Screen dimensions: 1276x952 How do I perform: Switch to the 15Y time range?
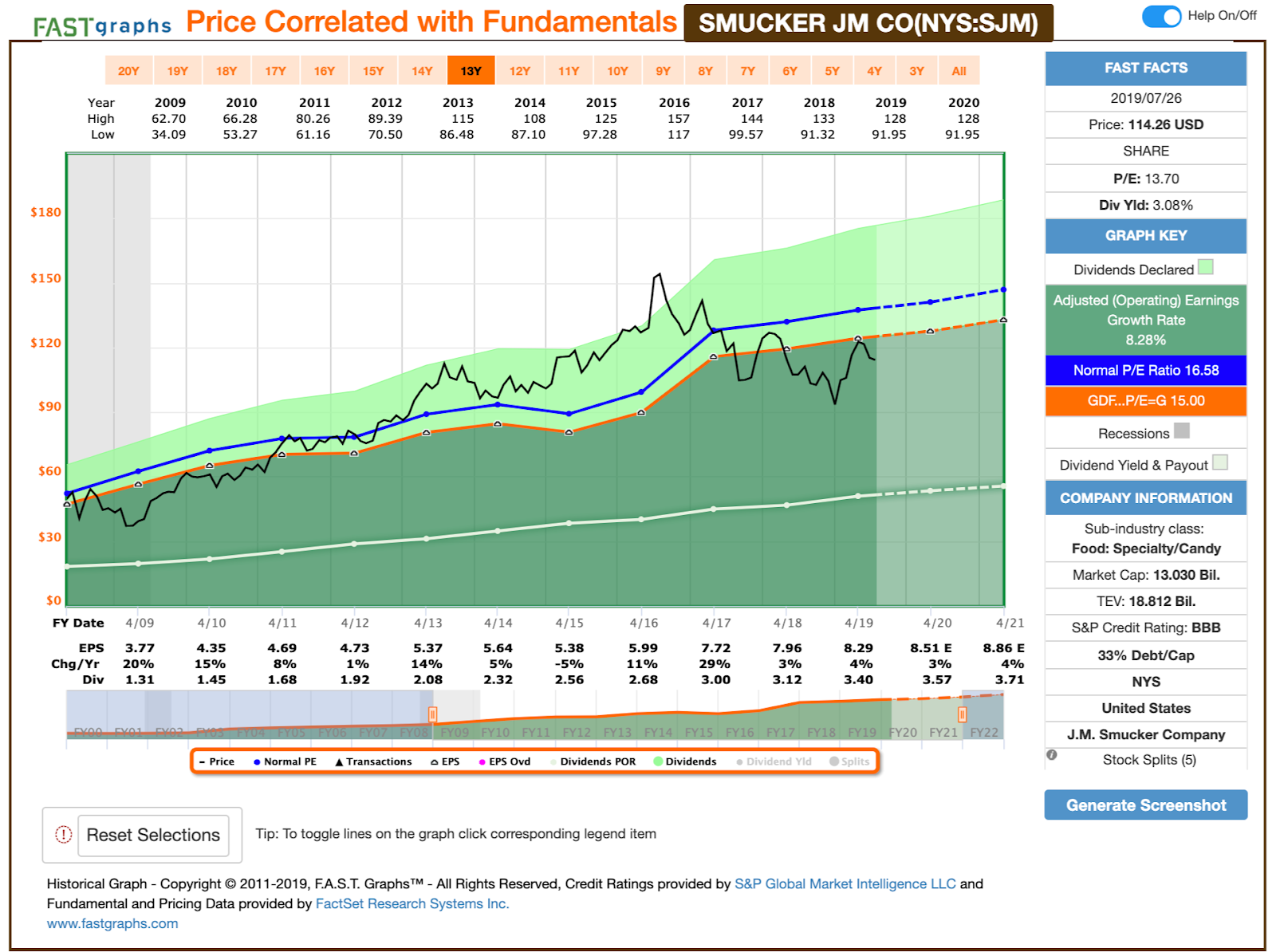click(373, 71)
